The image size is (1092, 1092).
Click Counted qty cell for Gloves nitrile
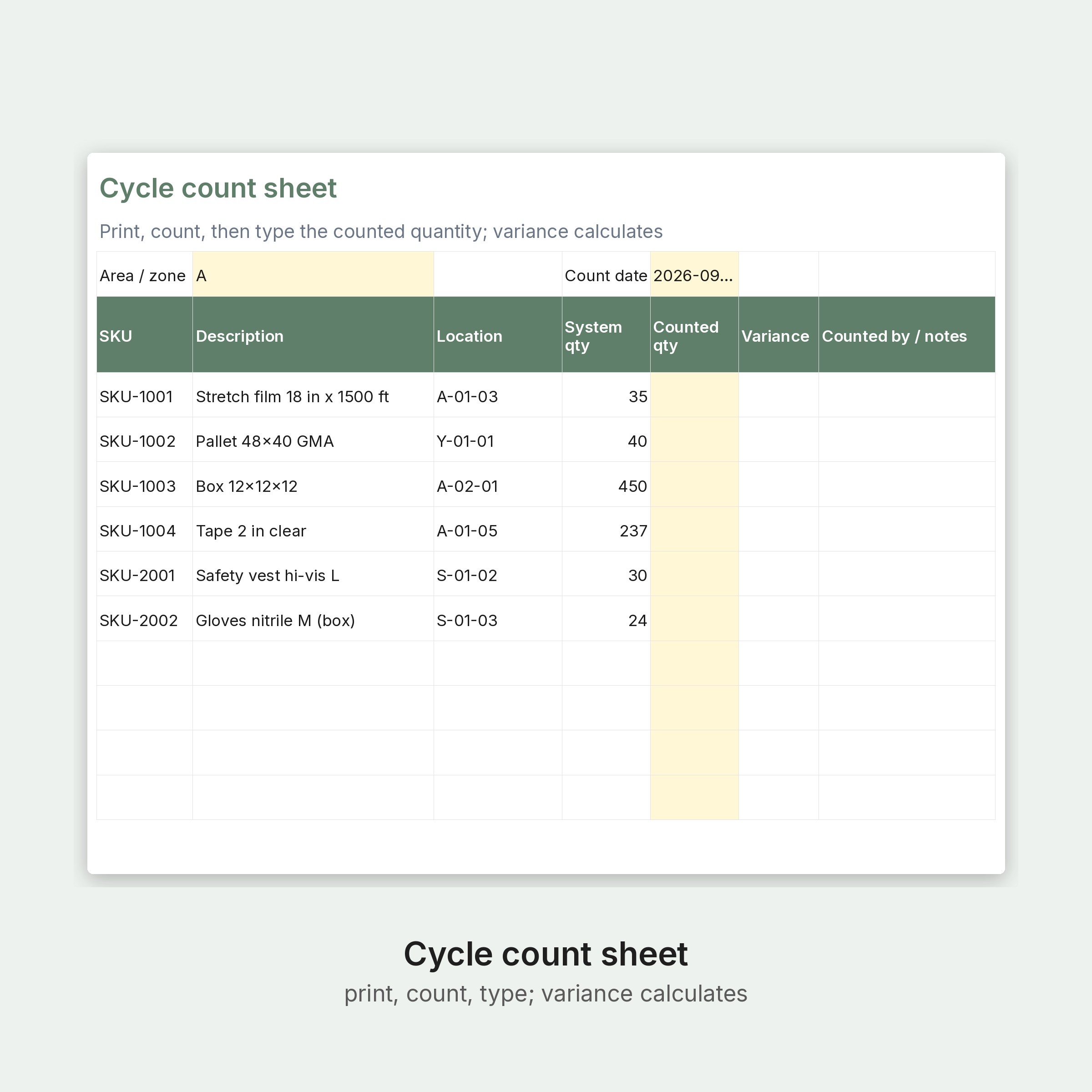pos(694,618)
